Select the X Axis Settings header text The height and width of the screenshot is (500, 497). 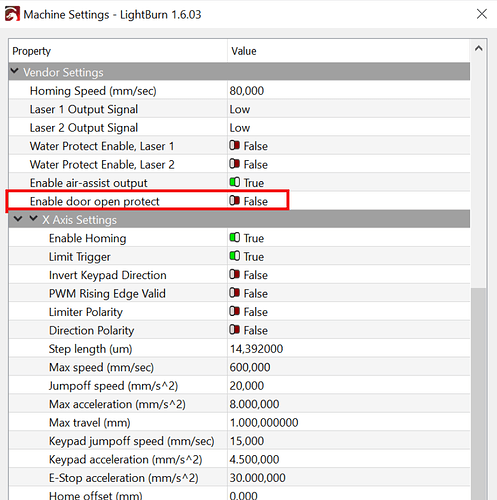(79, 220)
